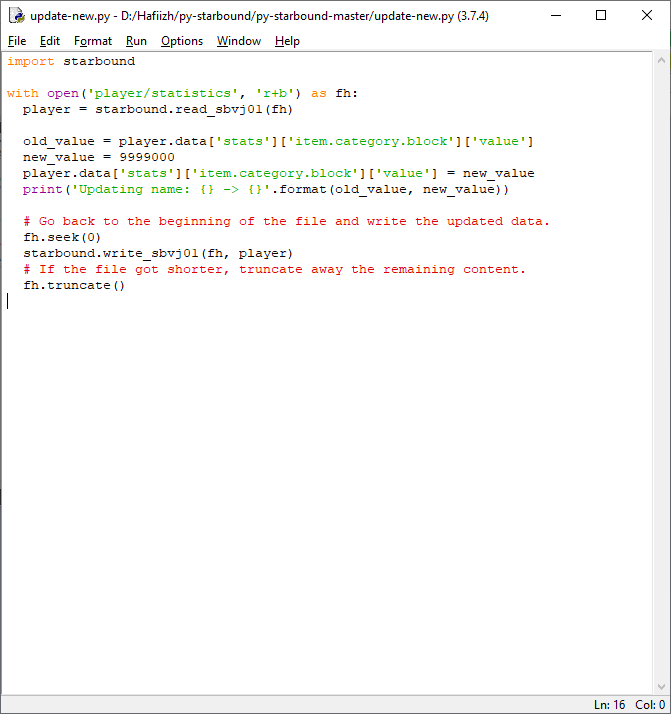Open the File menu
This screenshot has width=671, height=714.
17,41
